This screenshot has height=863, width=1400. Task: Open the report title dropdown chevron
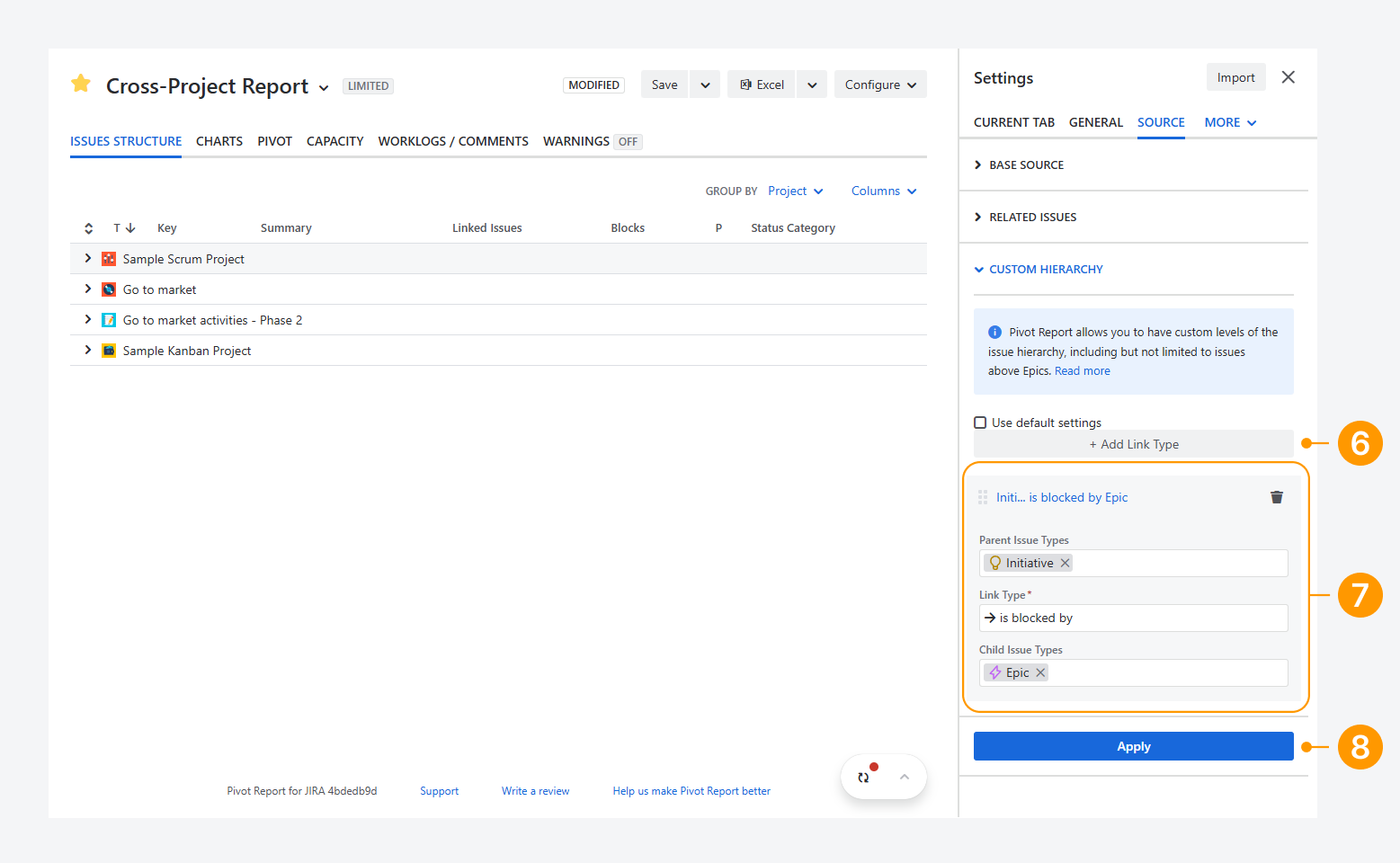coord(324,88)
